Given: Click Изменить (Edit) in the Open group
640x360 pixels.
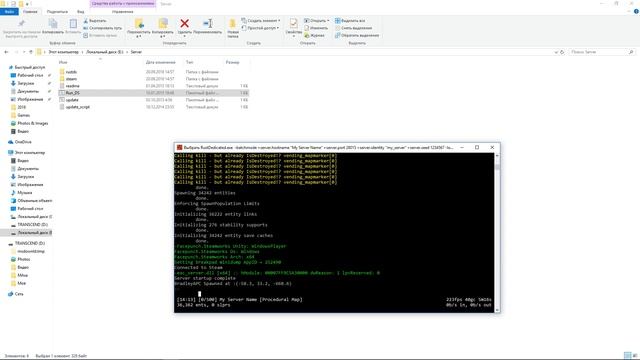Looking at the screenshot, I should tap(316, 28).
